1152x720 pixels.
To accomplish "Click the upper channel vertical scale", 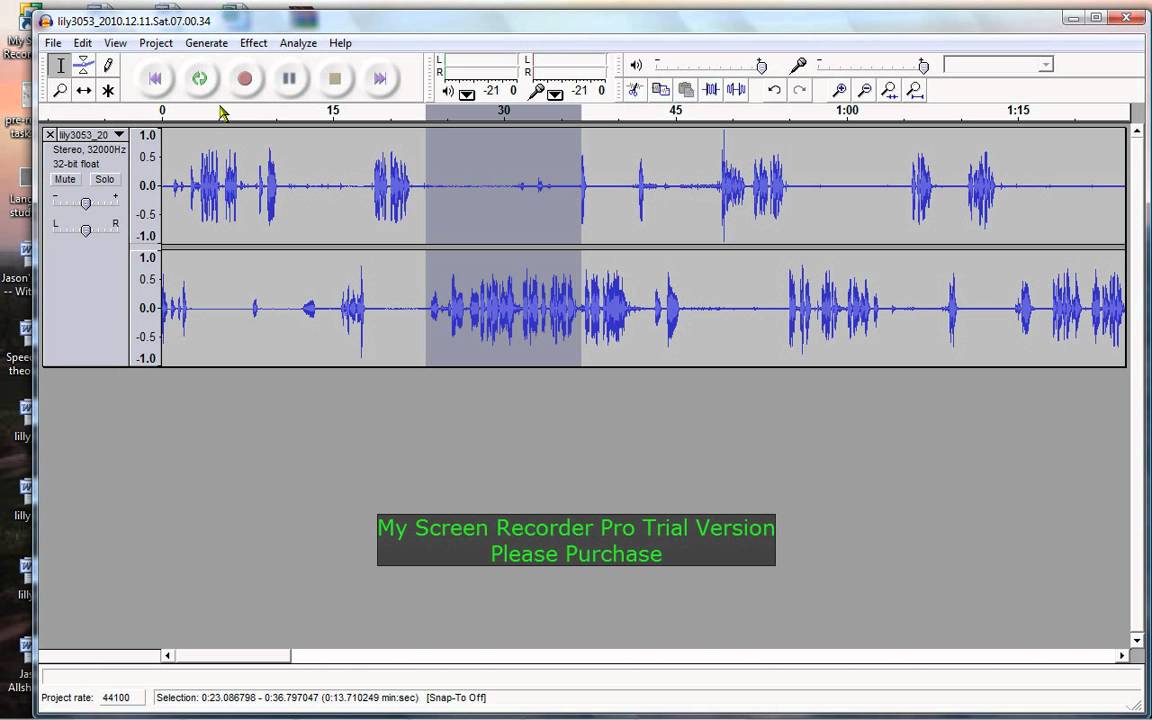I will pyautogui.click(x=145, y=186).
